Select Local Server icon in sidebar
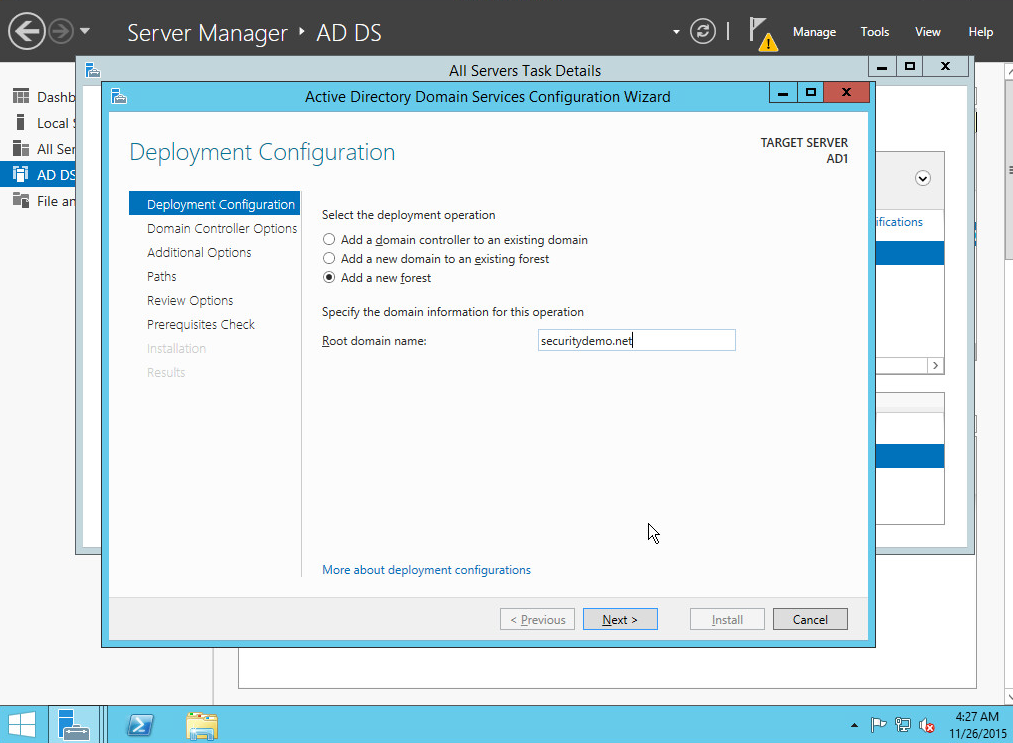 pyautogui.click(x=21, y=122)
